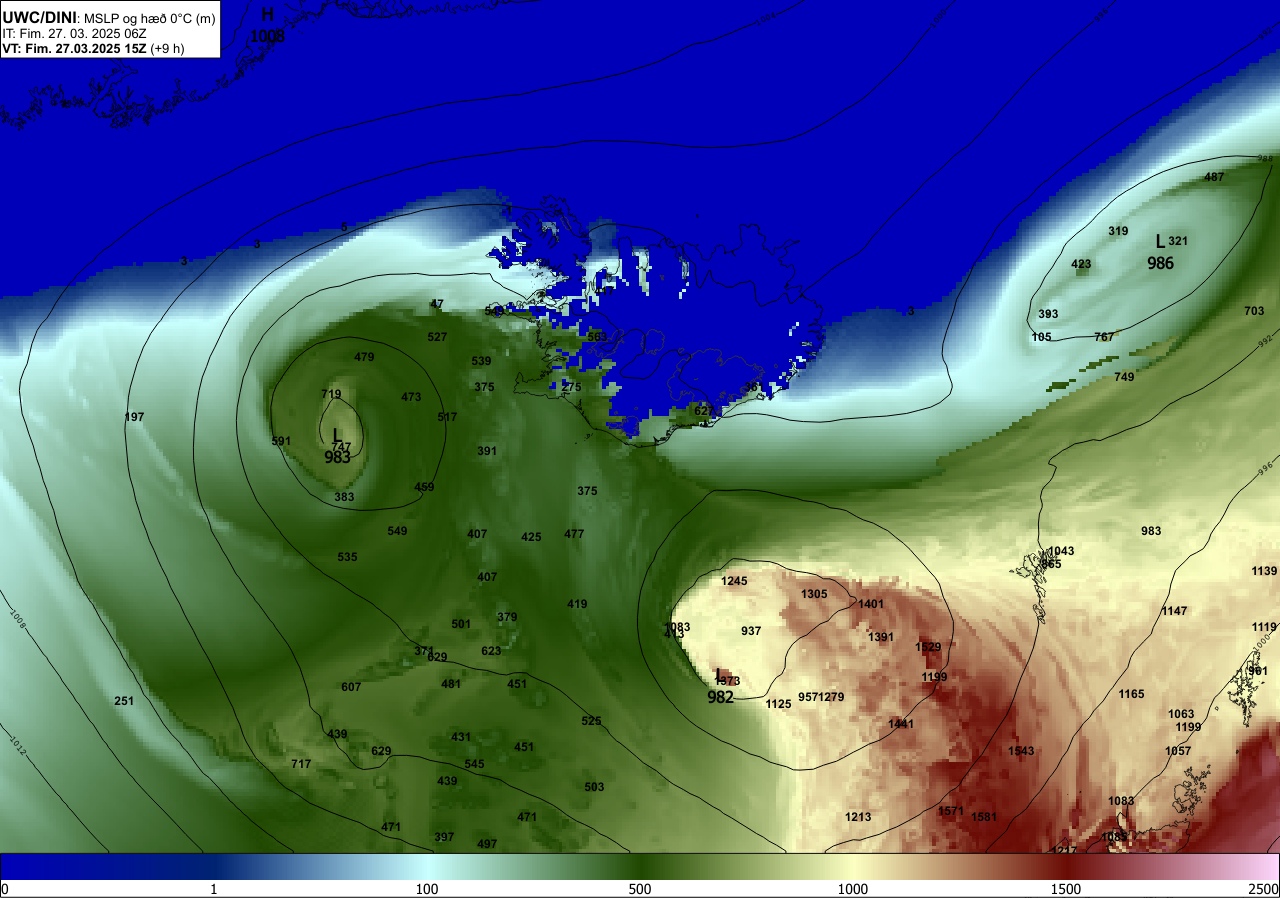Screen dimensions: 1280x898
Task: Click the 527 height value
Action: [437, 337]
